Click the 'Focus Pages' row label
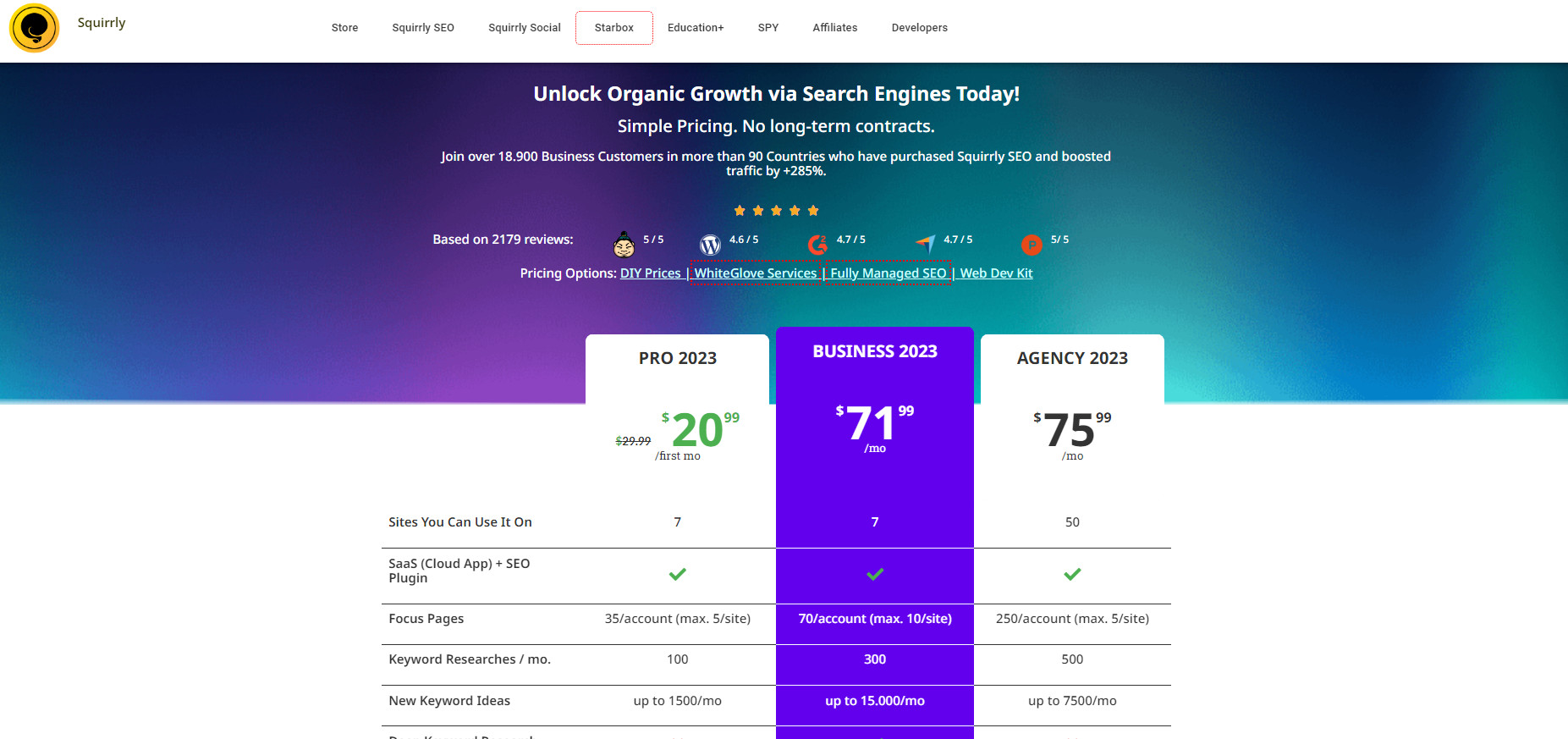1568x739 pixels. pos(426,619)
